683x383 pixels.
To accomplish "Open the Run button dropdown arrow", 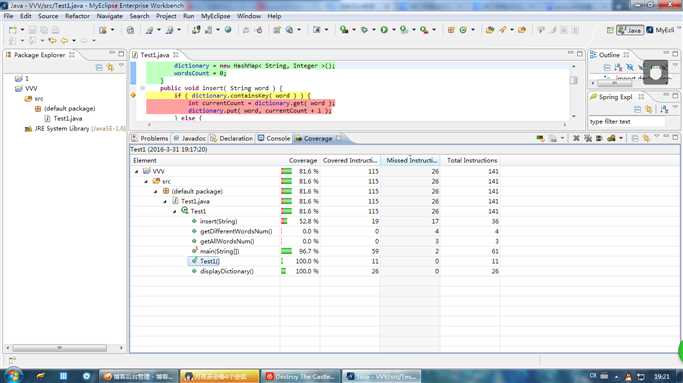I will click(393, 30).
